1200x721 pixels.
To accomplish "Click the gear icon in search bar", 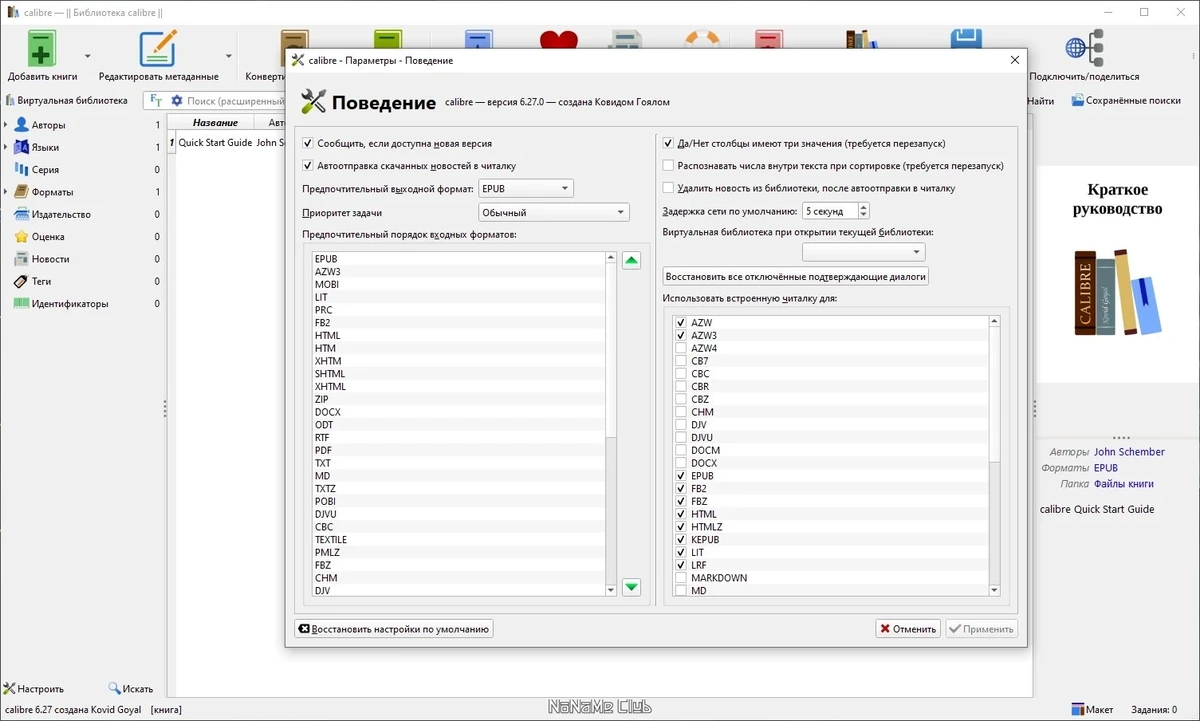I will tap(177, 101).
